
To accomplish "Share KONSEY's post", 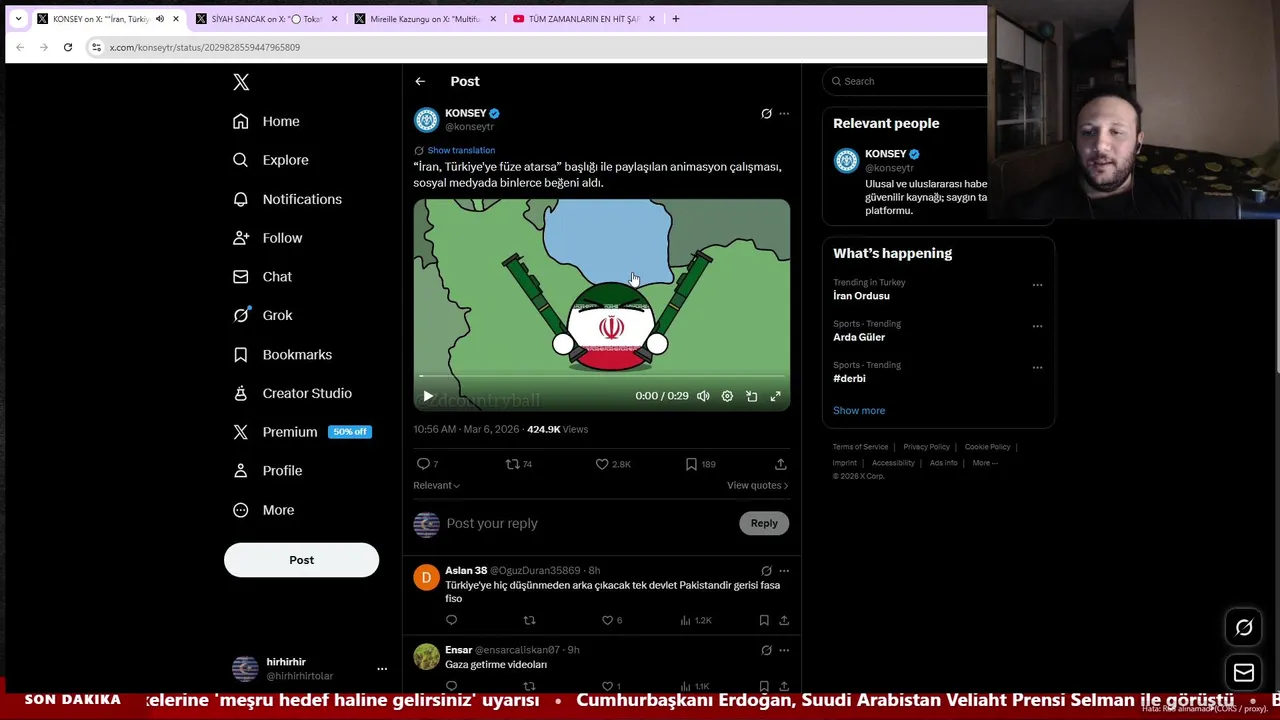I will click(781, 464).
